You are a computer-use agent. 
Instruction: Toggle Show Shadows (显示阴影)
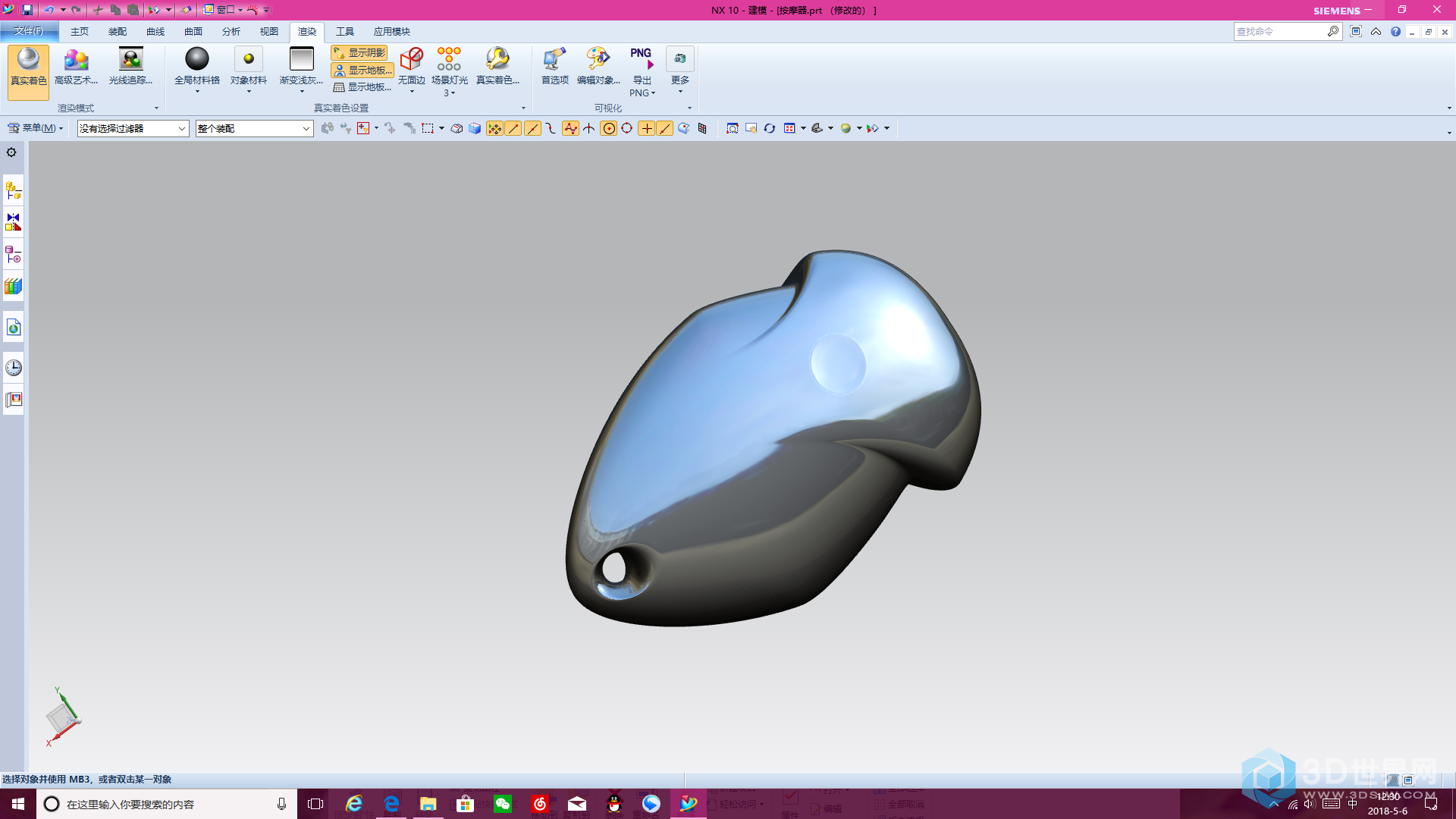[359, 52]
